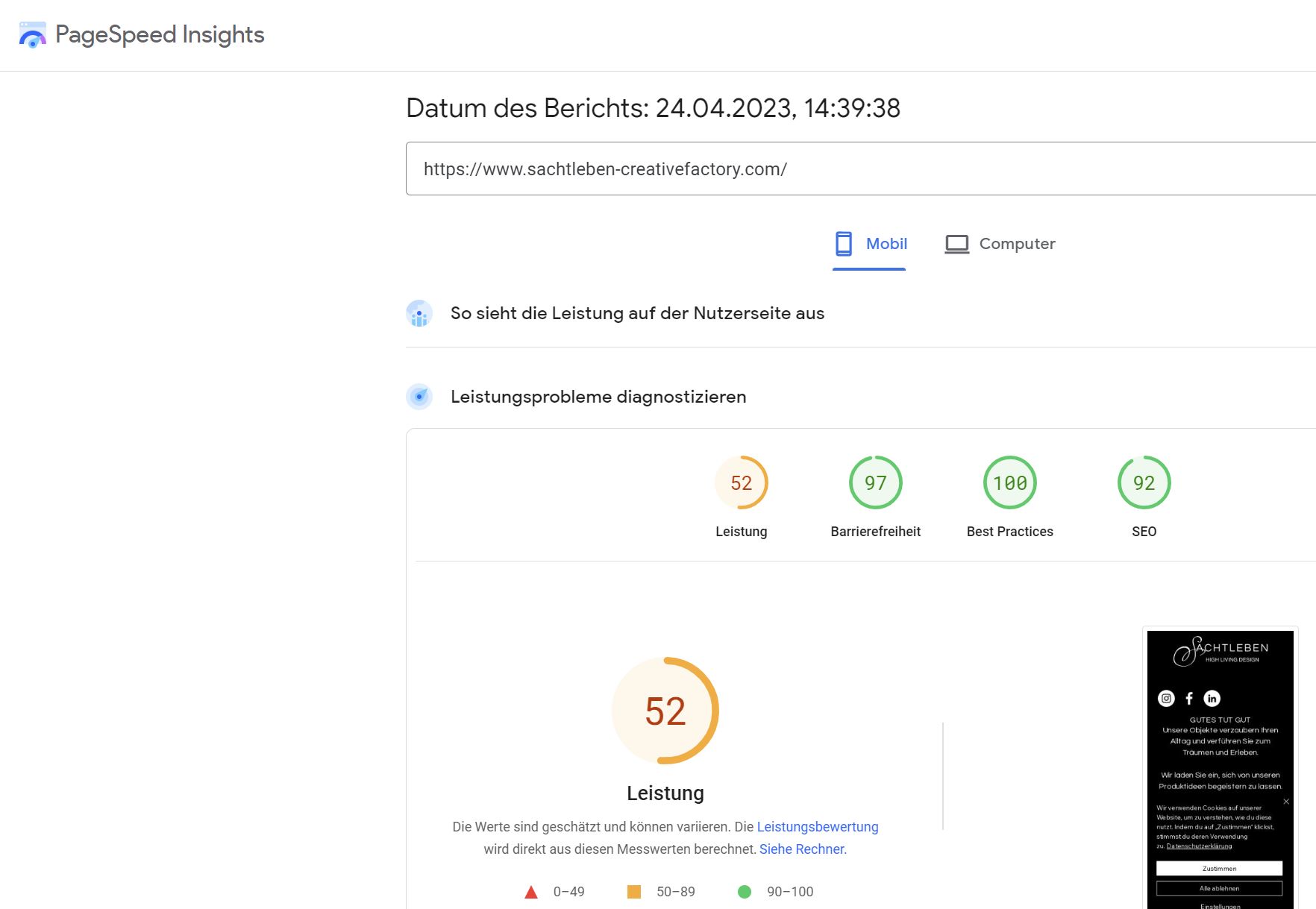Close the cookie notice in the preview
This screenshot has height=909, width=1316.
(x=1286, y=802)
